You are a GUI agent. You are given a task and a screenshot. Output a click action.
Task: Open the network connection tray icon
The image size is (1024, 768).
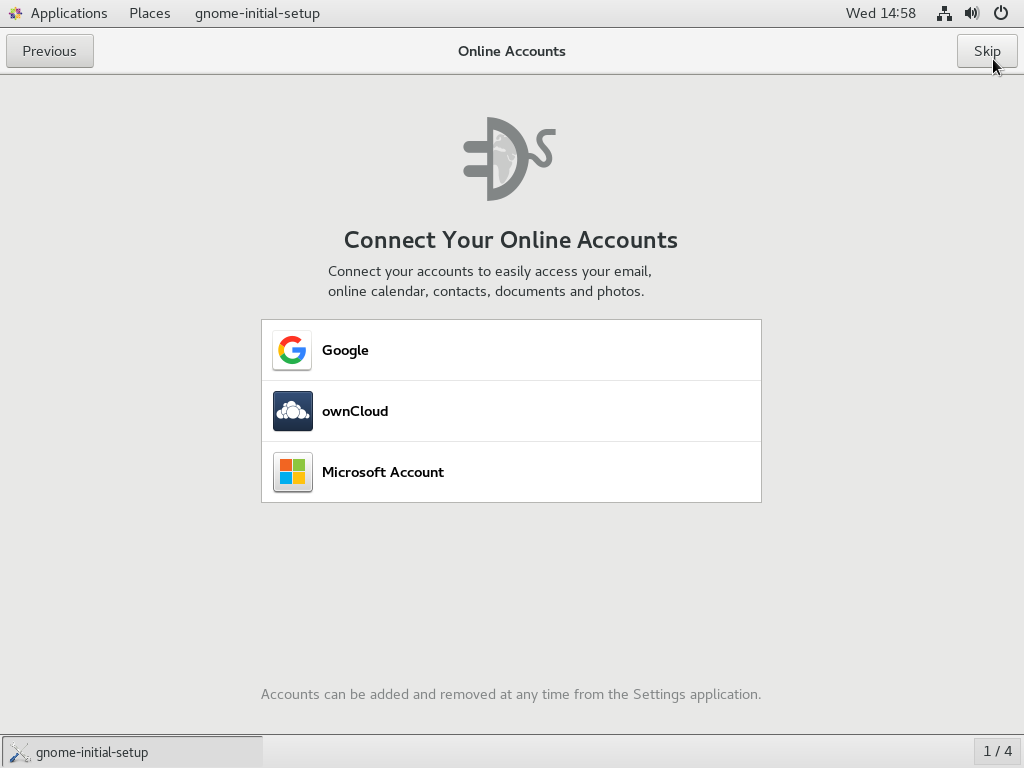(x=944, y=13)
